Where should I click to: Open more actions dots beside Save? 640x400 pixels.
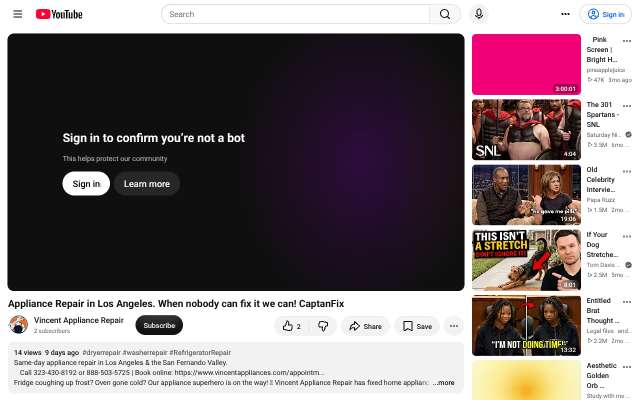(454, 326)
